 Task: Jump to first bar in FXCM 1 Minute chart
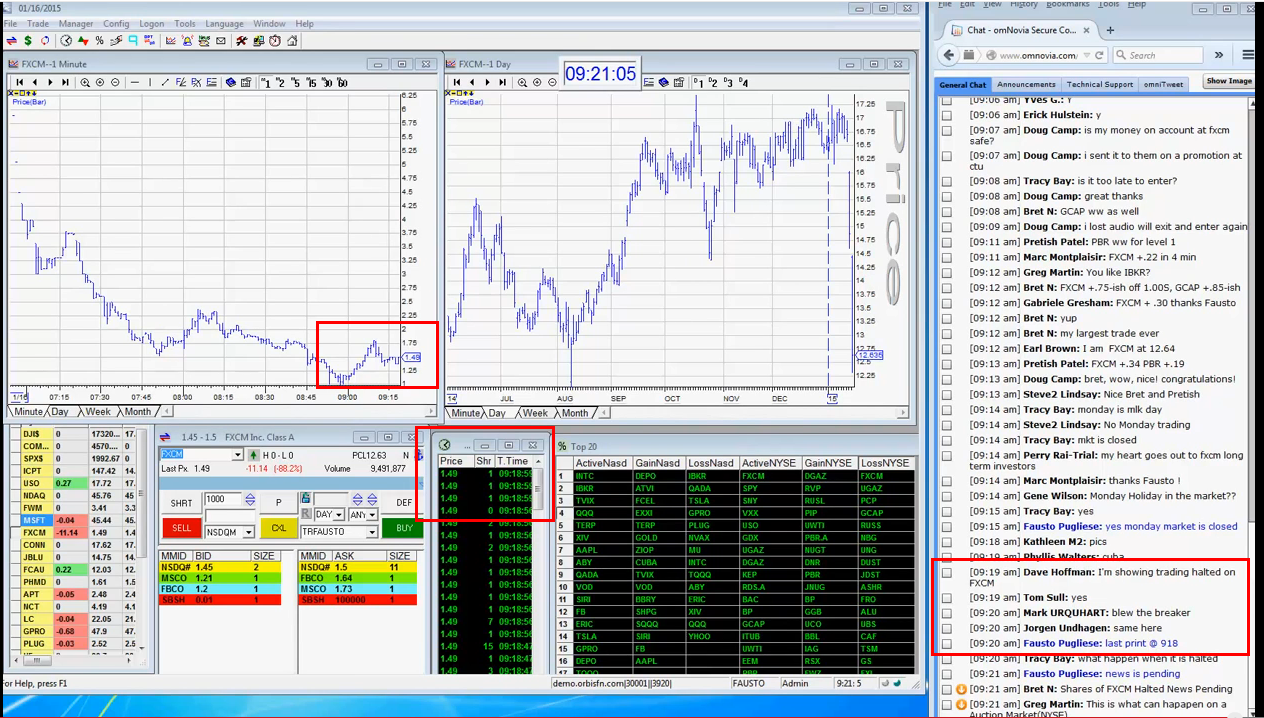click(20, 82)
